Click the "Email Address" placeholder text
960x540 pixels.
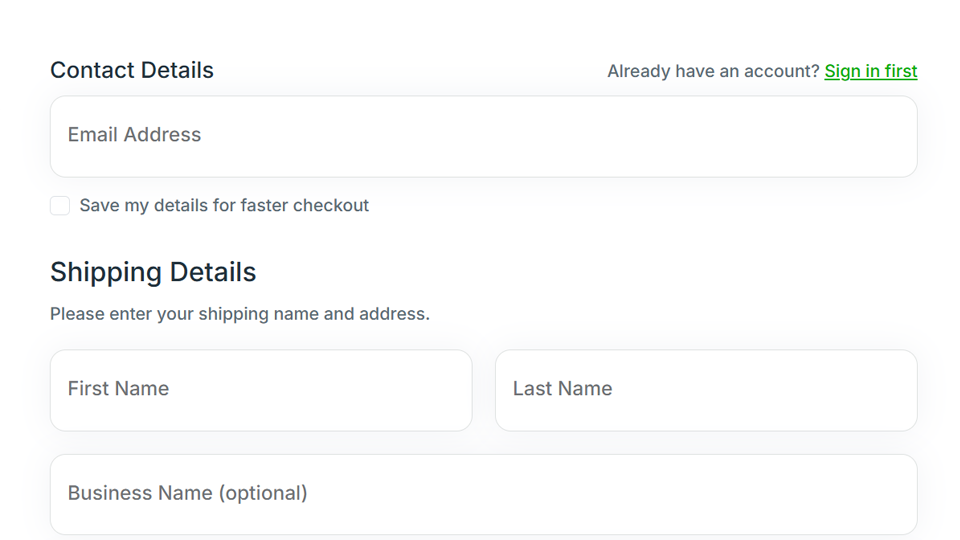(134, 135)
